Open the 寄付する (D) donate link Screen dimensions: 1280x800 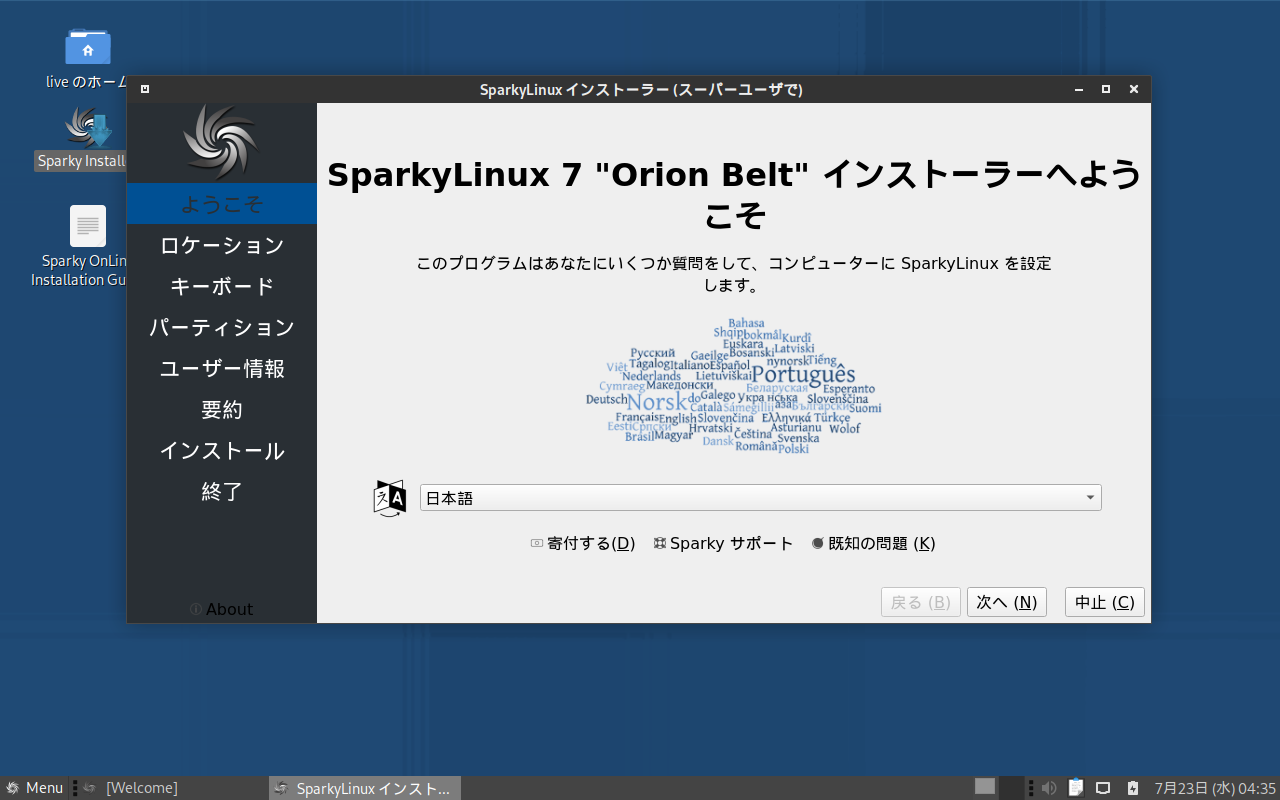pyautogui.click(x=583, y=543)
